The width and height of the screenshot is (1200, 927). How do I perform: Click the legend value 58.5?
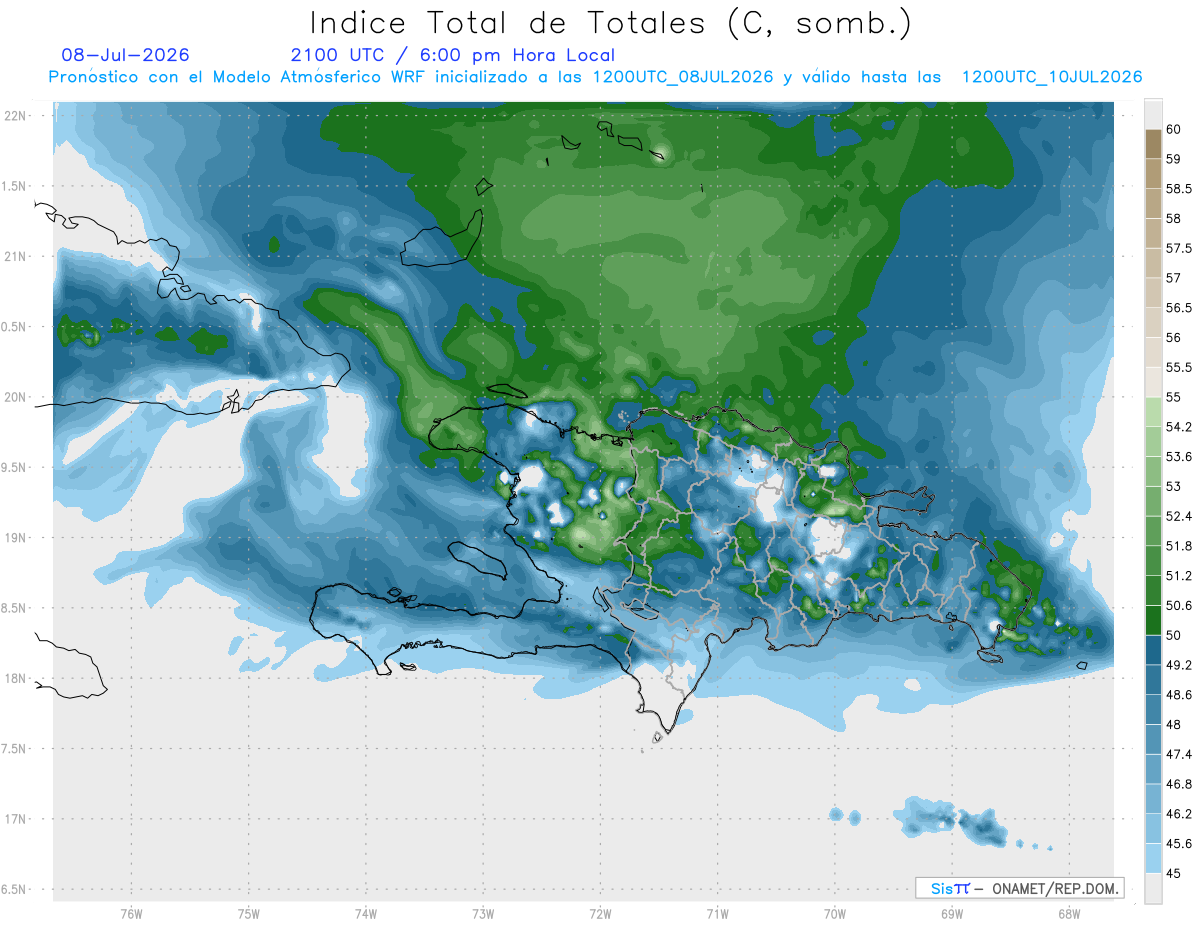(1179, 188)
